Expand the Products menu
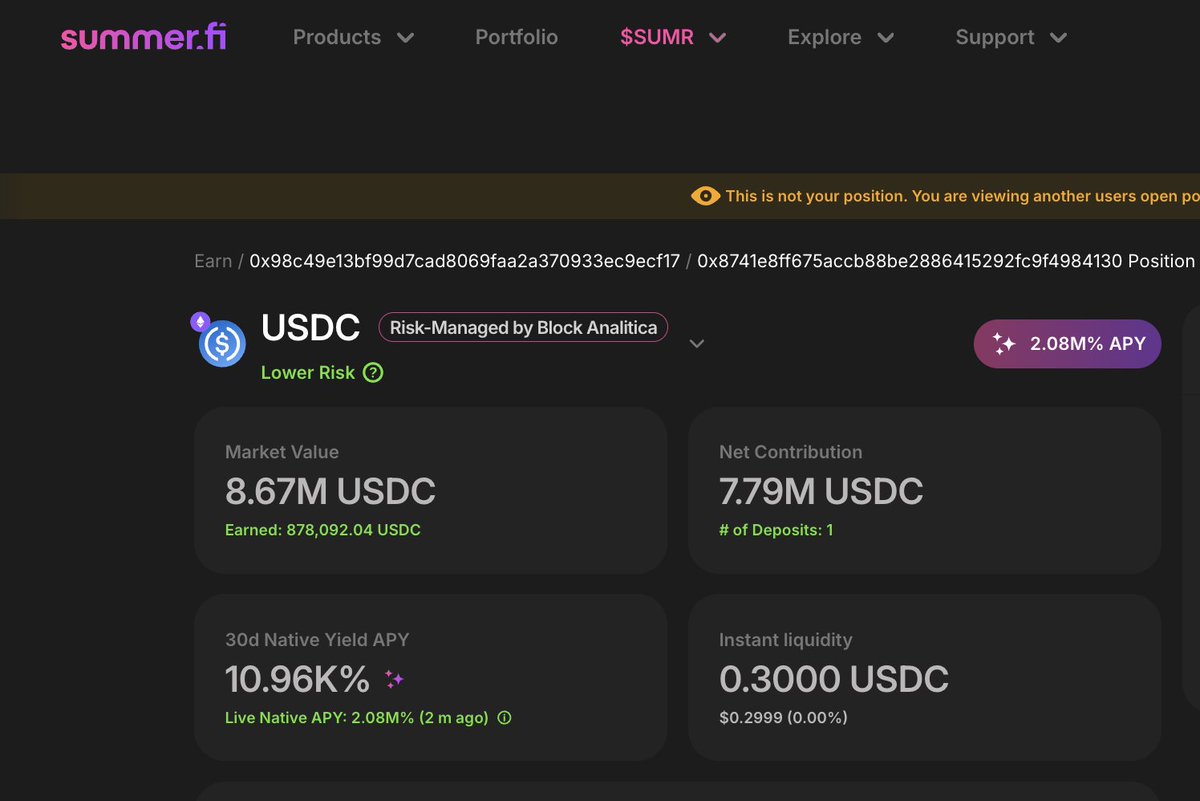This screenshot has width=1200, height=801. pyautogui.click(x=353, y=38)
